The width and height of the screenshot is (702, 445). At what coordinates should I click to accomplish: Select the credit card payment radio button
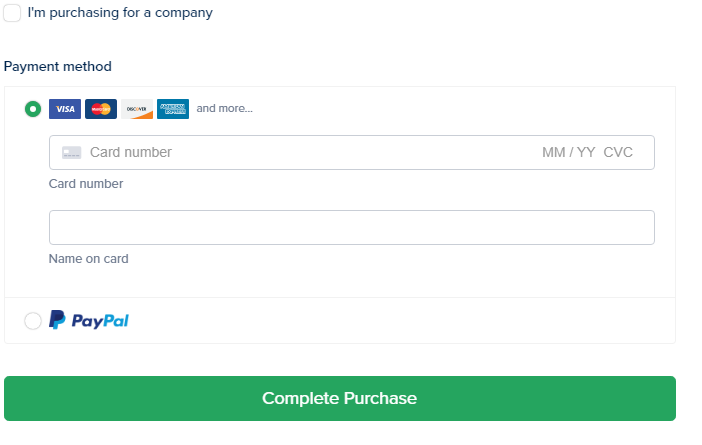pyautogui.click(x=33, y=109)
